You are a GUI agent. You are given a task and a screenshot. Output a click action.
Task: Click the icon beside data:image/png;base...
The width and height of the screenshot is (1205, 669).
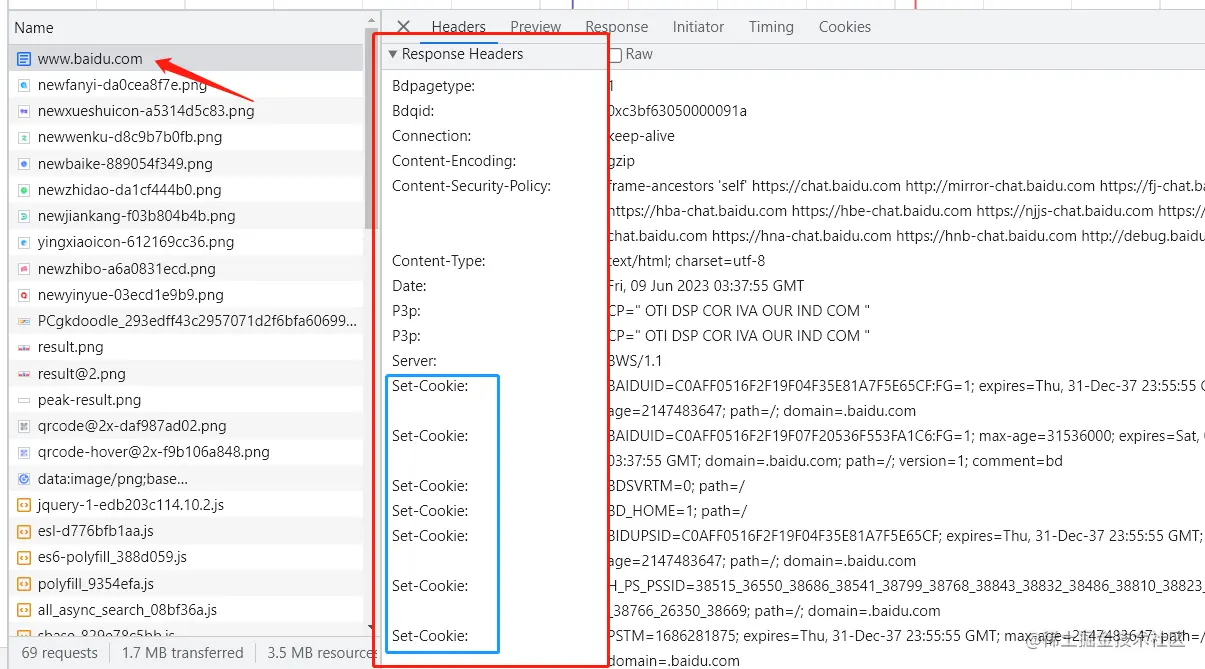pos(24,479)
